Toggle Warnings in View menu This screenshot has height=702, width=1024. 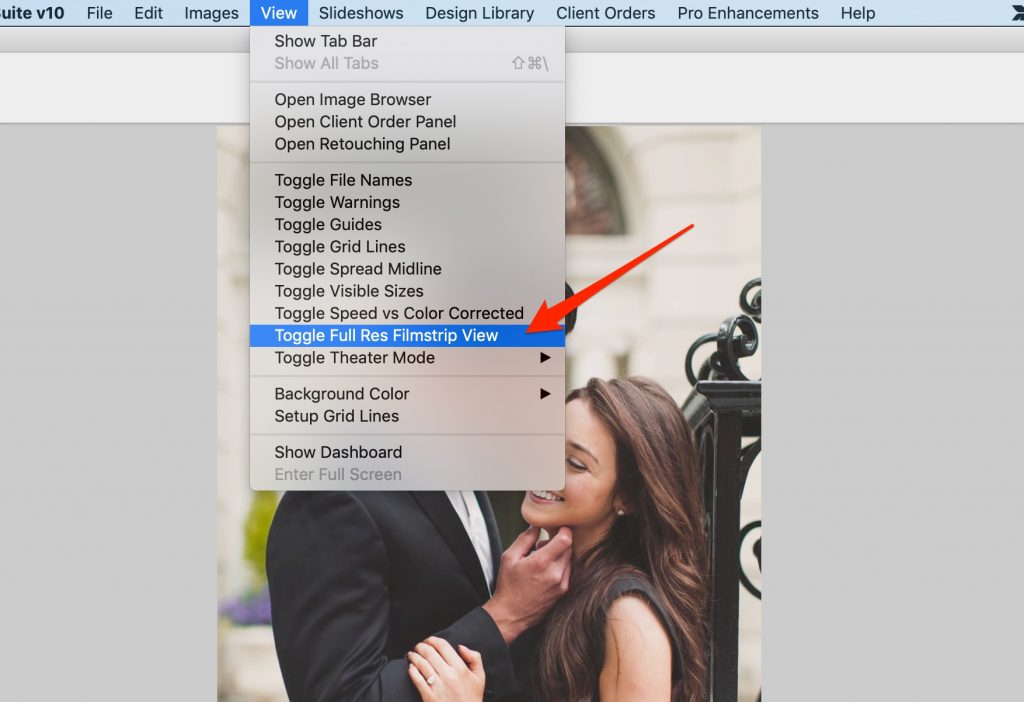[408, 202]
